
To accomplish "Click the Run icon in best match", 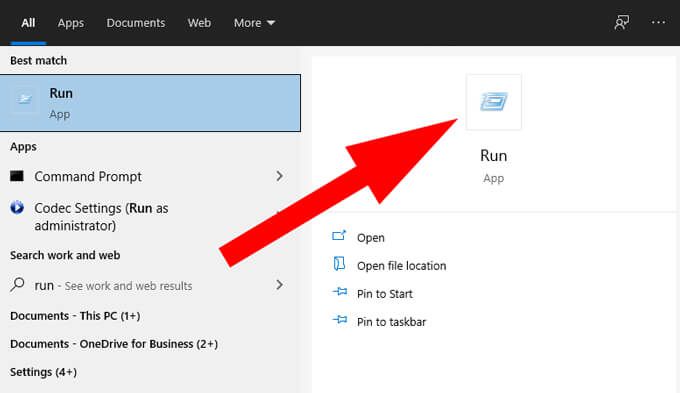I will tap(24, 99).
